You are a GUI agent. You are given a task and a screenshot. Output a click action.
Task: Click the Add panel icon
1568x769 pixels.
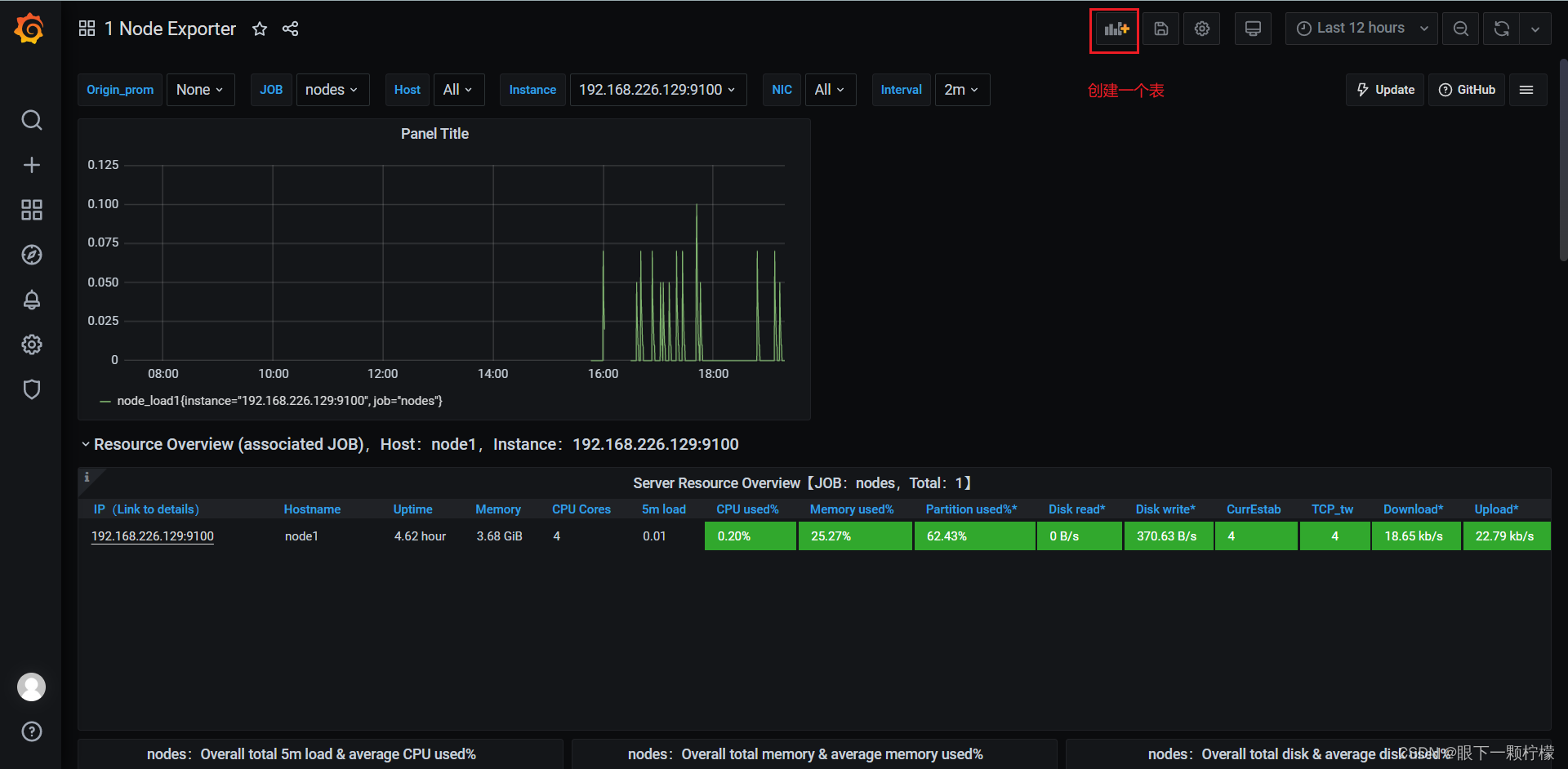click(1116, 29)
